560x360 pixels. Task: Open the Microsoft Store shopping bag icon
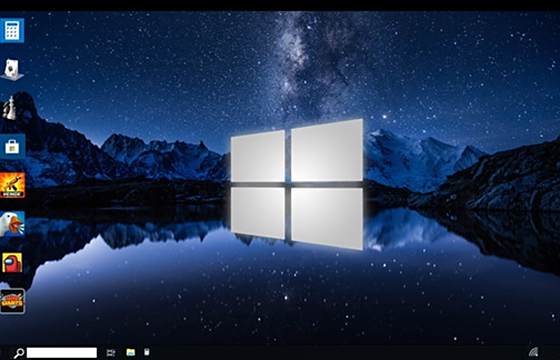click(x=12, y=146)
